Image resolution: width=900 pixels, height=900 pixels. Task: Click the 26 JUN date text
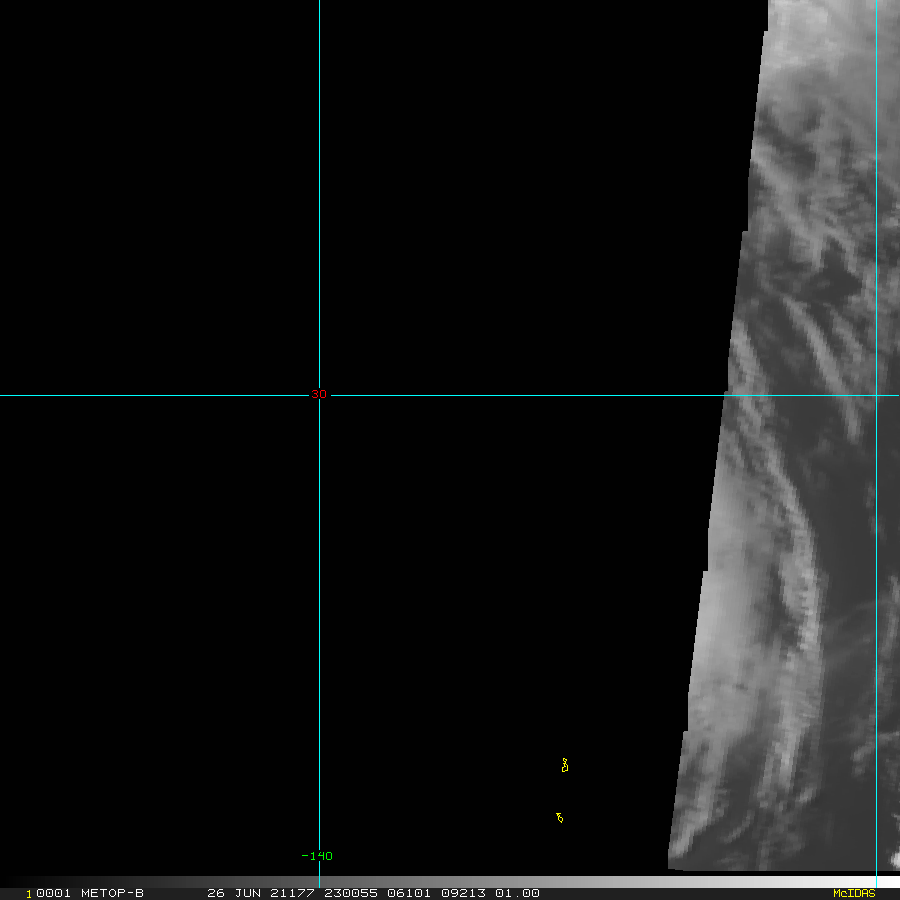[x=232, y=893]
